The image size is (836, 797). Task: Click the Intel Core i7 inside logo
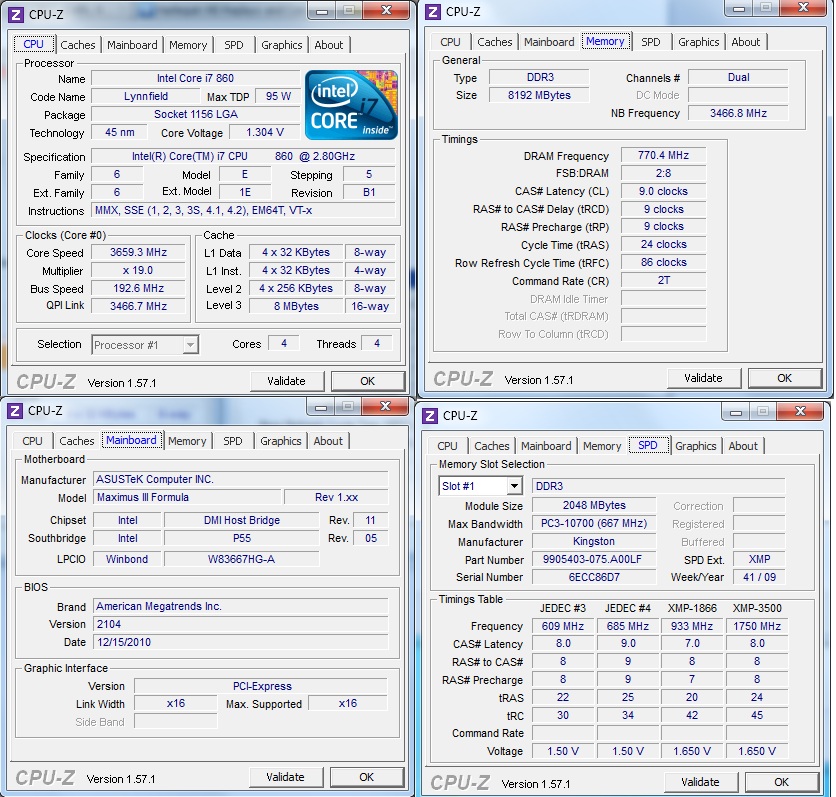pos(351,105)
